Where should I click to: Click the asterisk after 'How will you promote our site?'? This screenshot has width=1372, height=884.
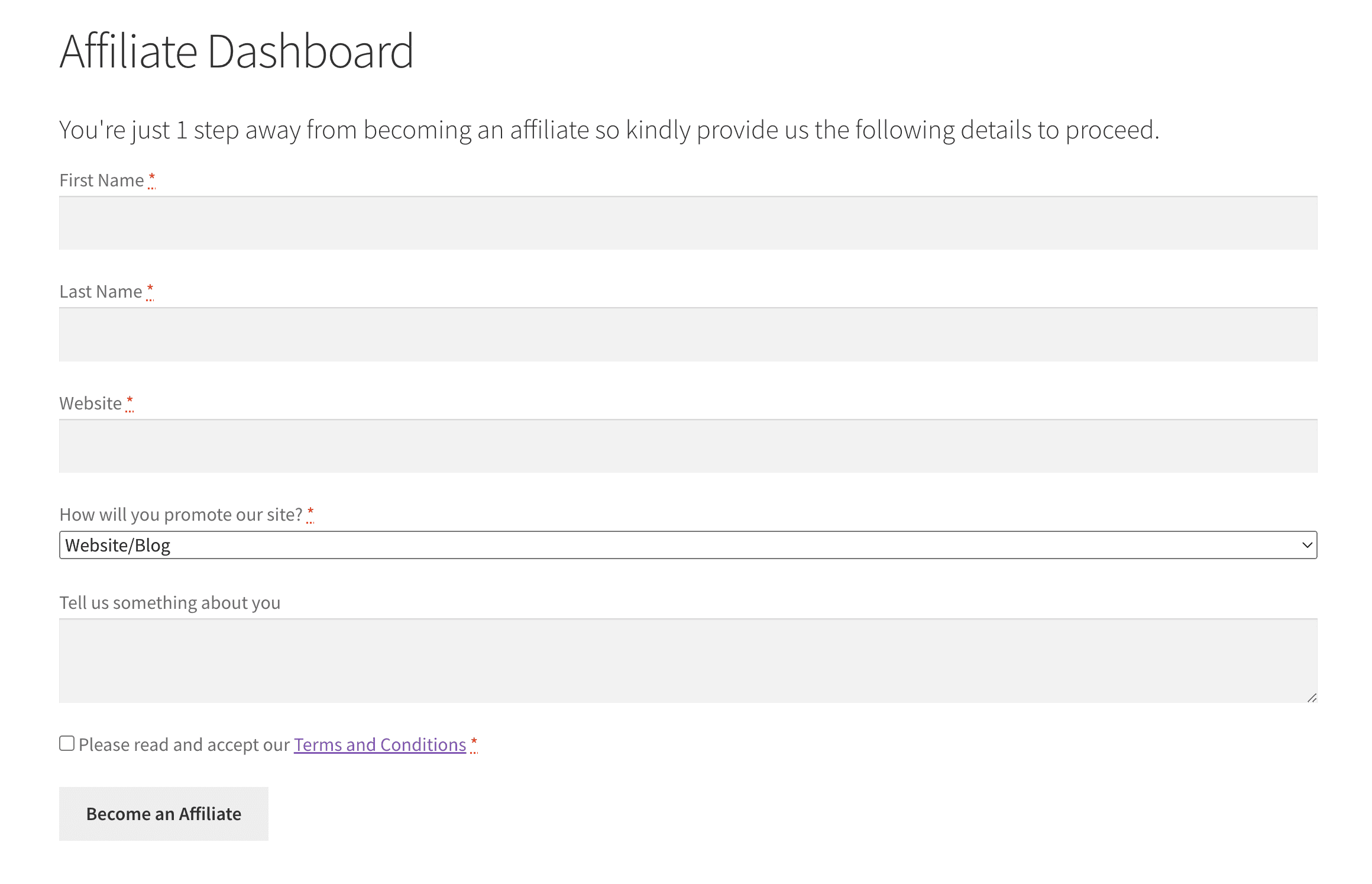point(310,512)
